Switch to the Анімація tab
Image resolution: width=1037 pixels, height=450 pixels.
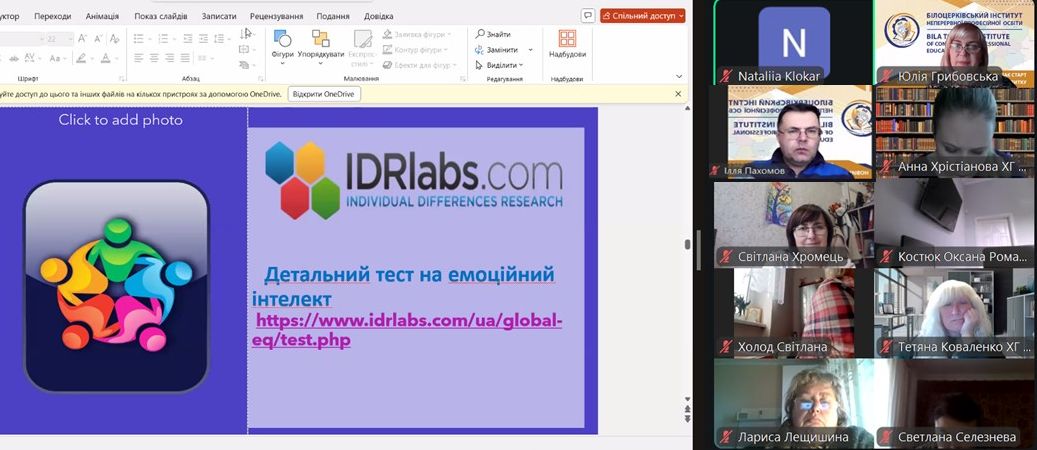pos(102,16)
